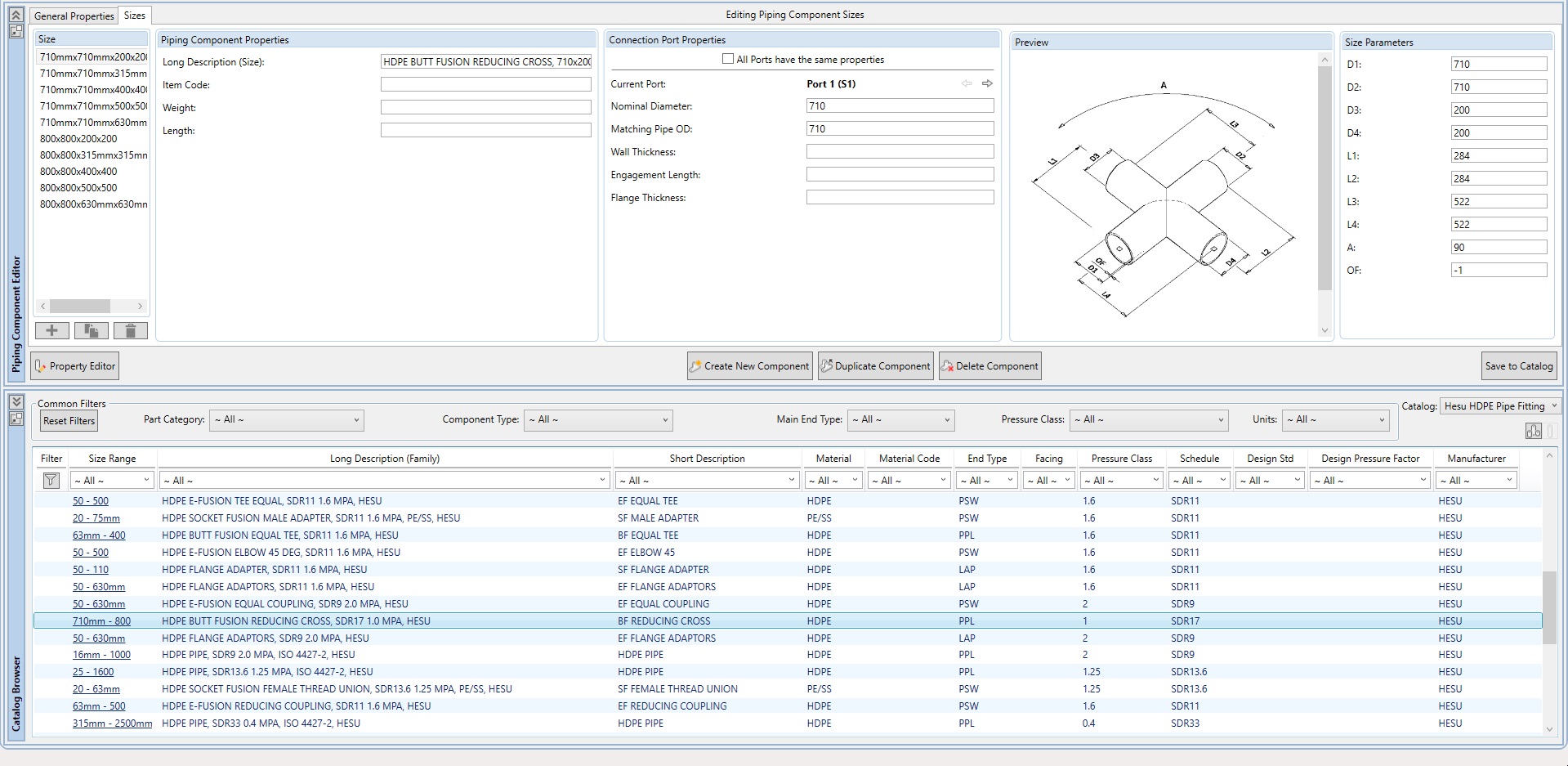Click the duplicate size icon below size list
This screenshot has height=766, width=1568.
[91, 330]
